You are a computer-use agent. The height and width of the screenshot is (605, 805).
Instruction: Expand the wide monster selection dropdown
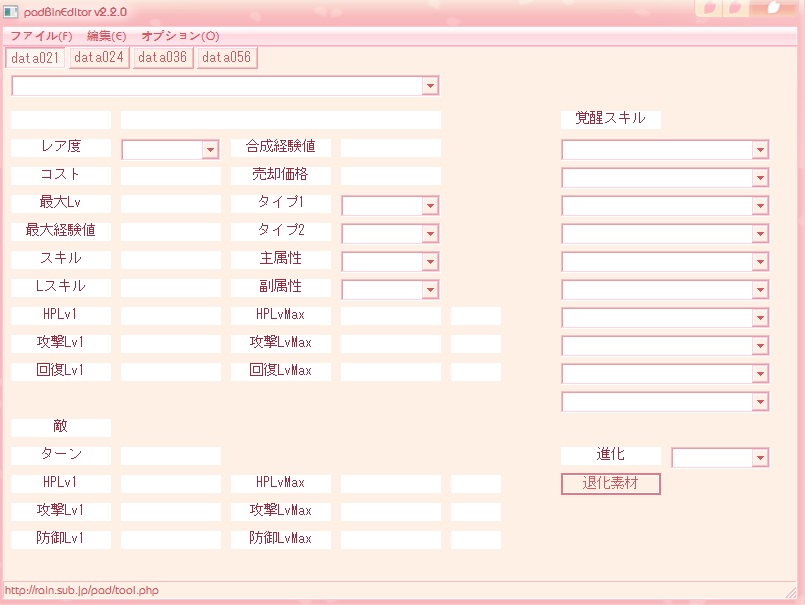pyautogui.click(x=225, y=86)
